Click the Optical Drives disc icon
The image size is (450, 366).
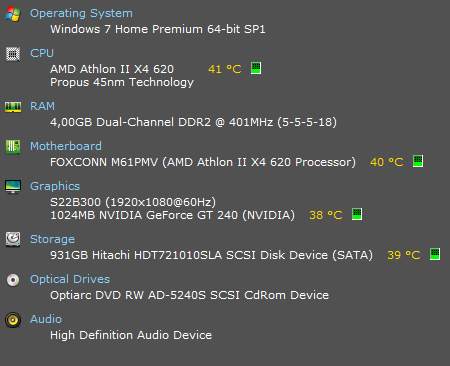click(13, 280)
